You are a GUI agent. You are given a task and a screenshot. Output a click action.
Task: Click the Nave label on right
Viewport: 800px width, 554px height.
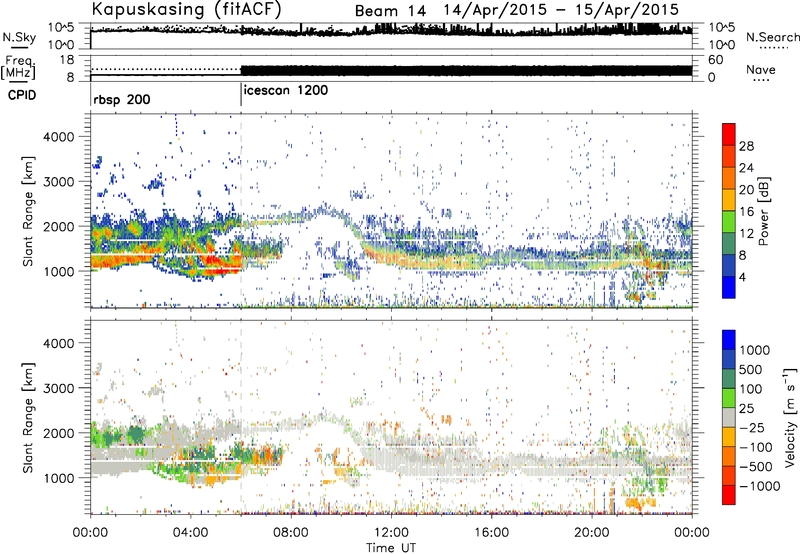[x=761, y=69]
